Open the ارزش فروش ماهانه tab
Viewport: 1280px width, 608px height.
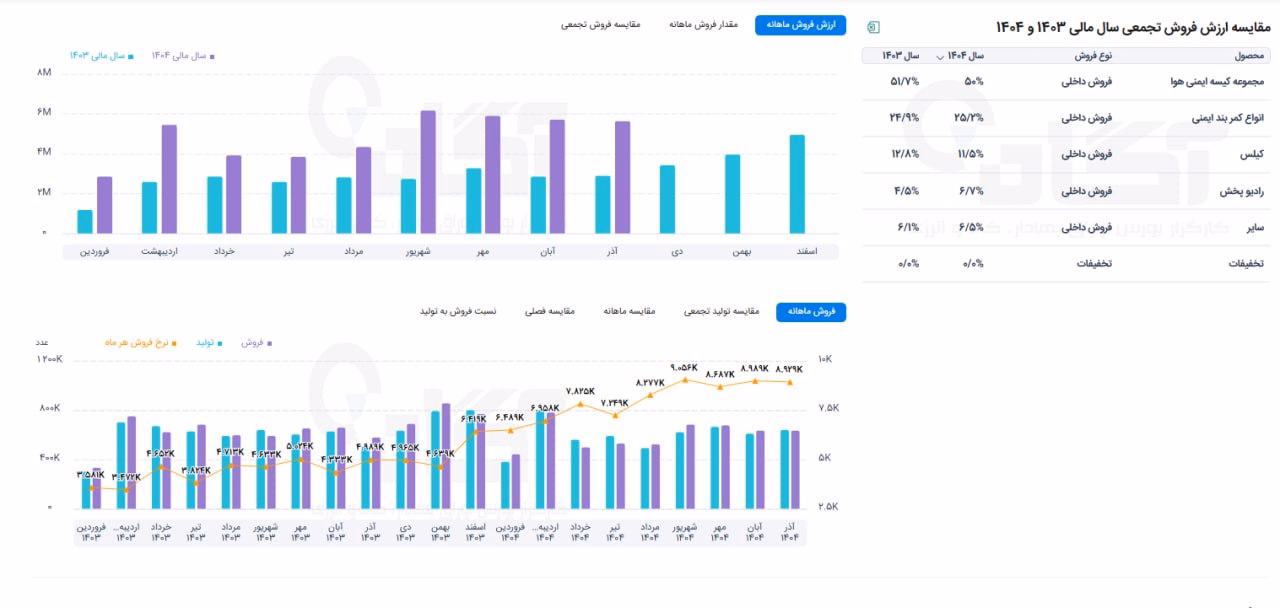coord(800,25)
